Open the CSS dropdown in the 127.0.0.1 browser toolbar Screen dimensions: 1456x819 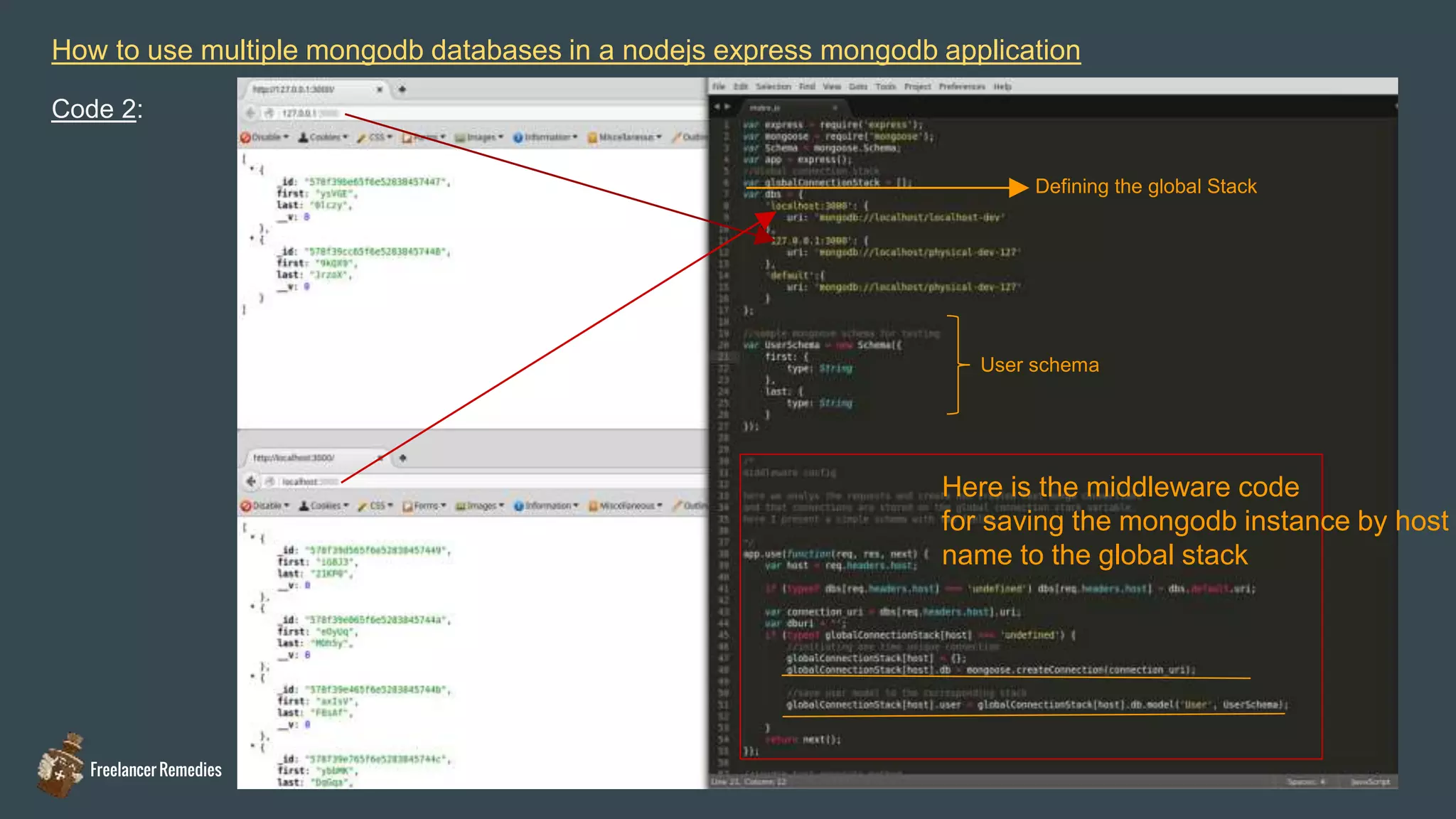click(x=375, y=136)
